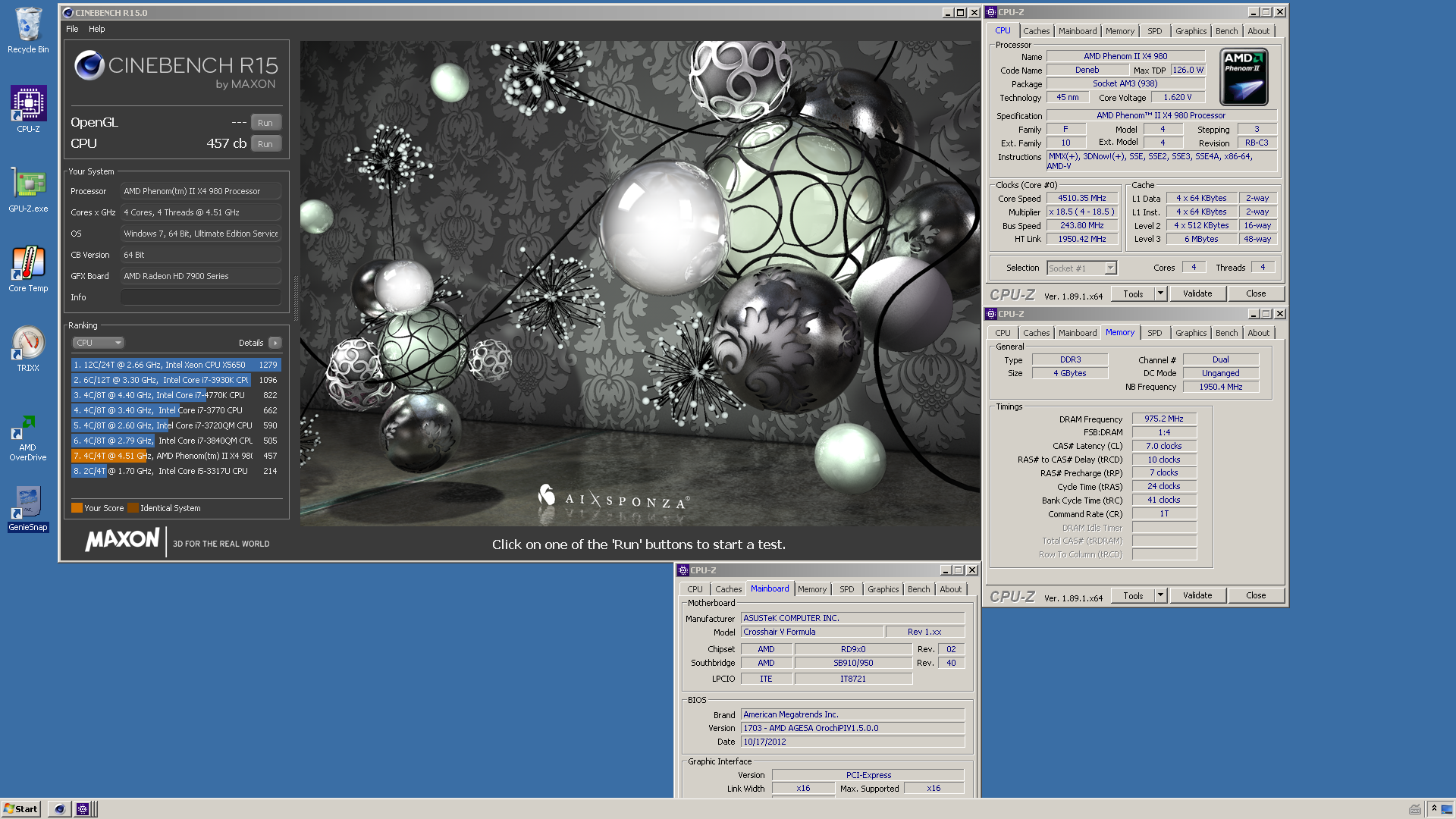Click the Memory CPU-Z window title icon

tap(991, 314)
